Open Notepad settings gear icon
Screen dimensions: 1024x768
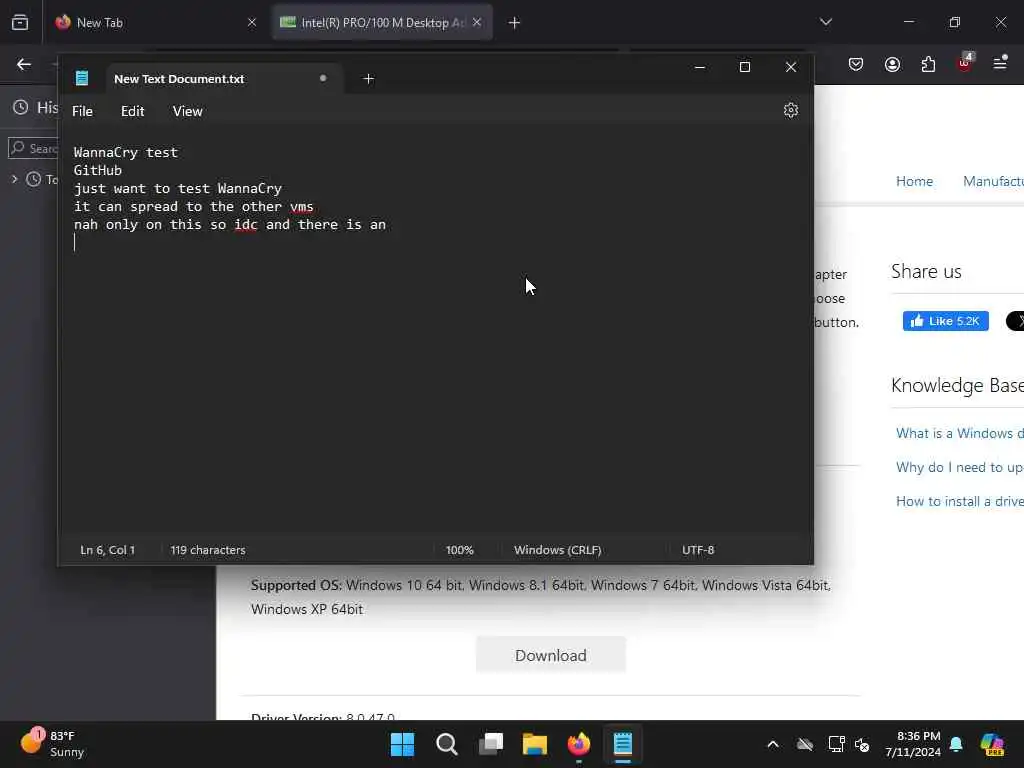tap(790, 110)
